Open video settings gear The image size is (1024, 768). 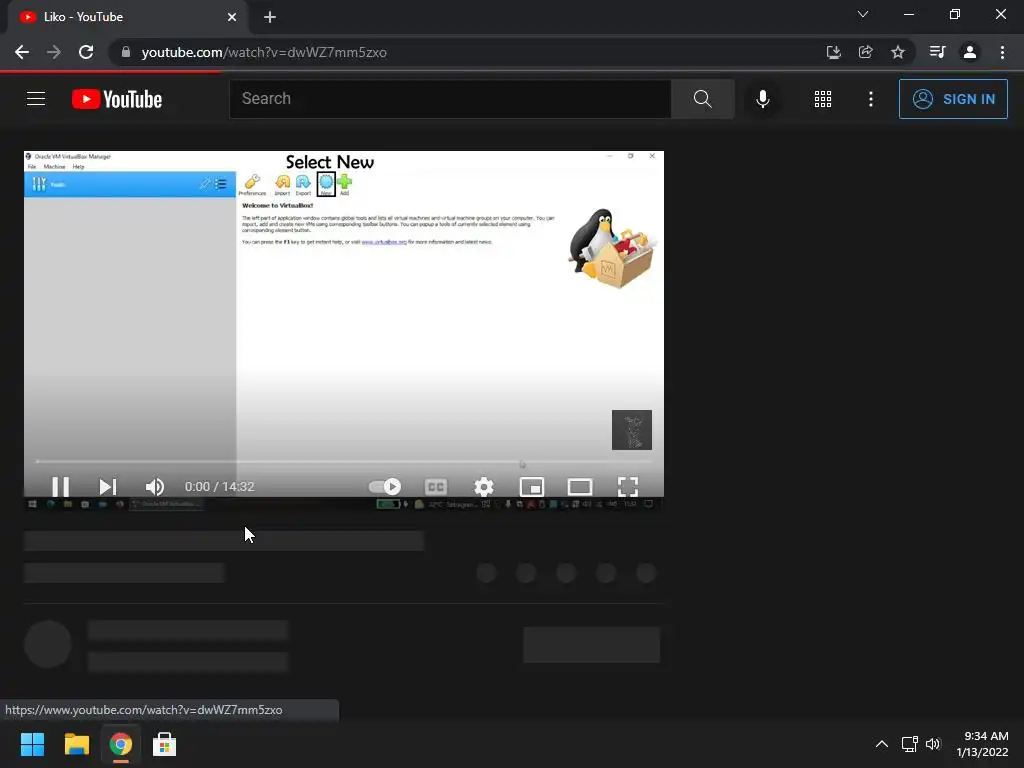(484, 487)
